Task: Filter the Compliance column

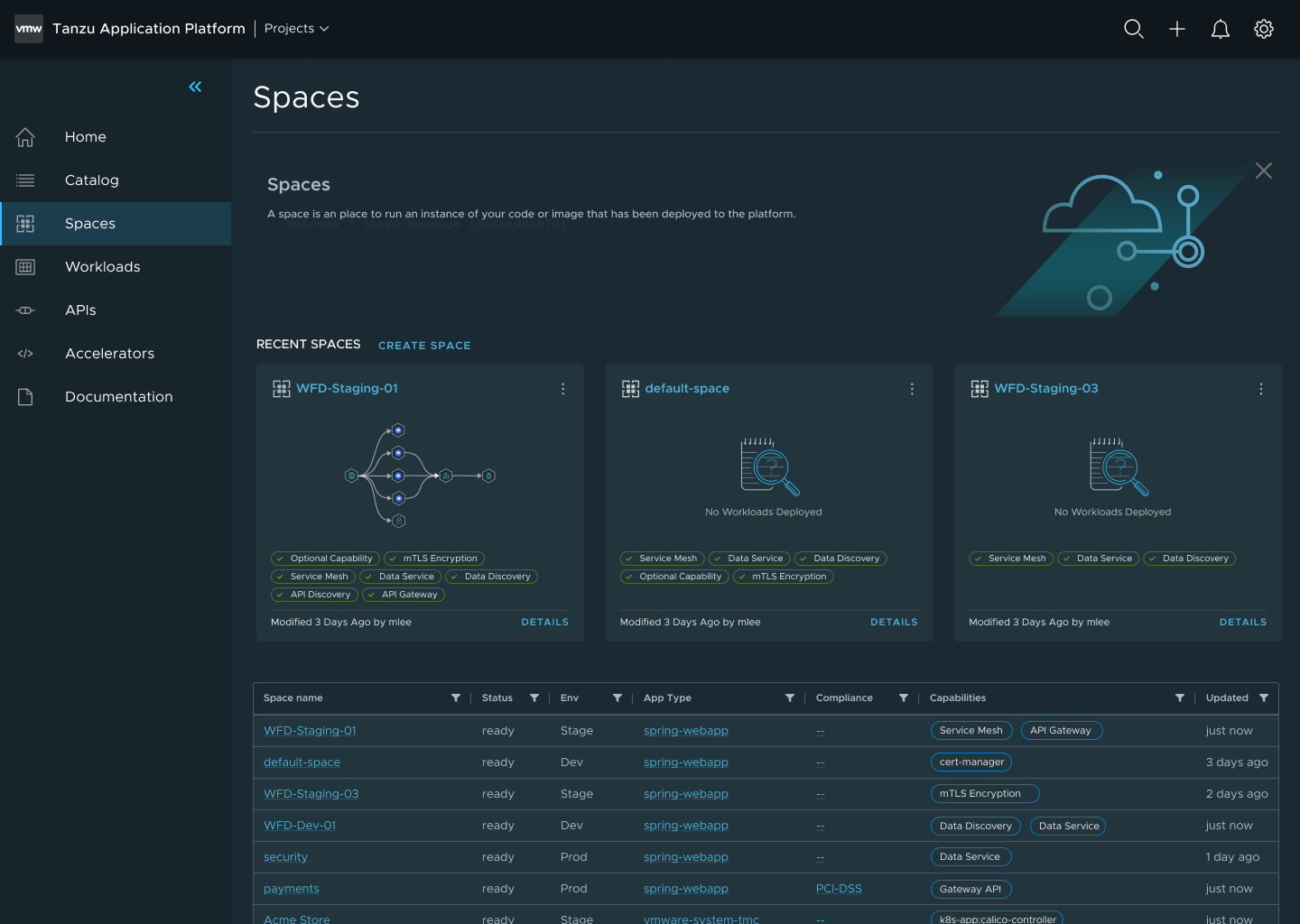Action: click(904, 698)
